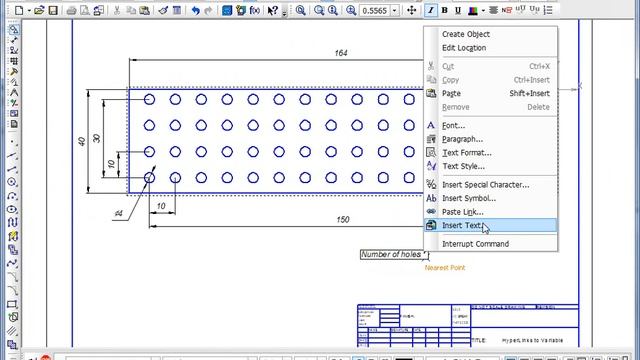Select Paste Link... from context menu
The image size is (640, 360).
coord(491,212)
